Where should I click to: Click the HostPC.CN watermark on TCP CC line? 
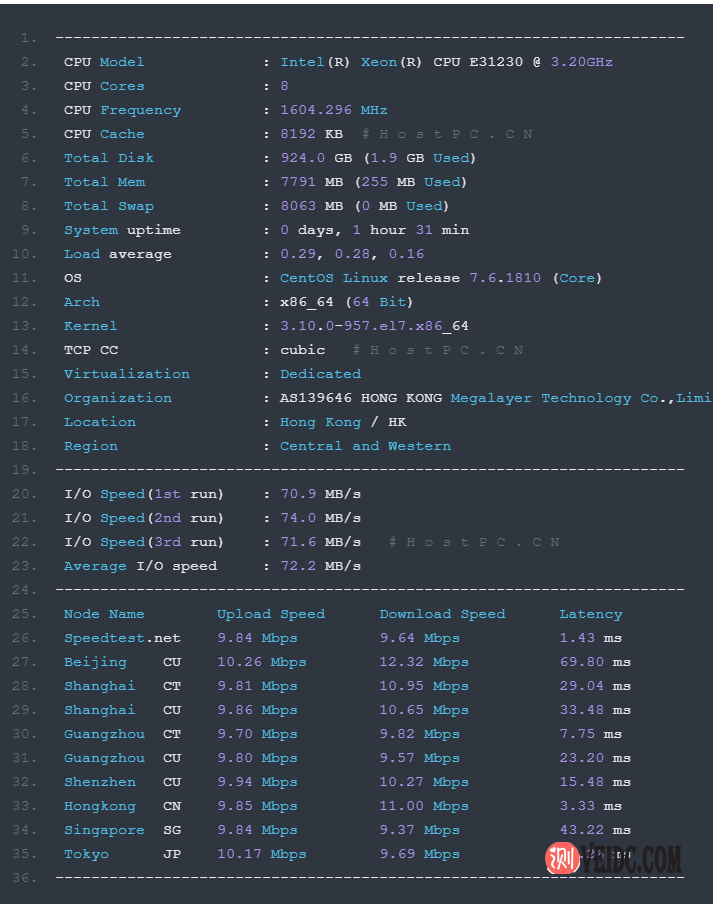click(438, 350)
